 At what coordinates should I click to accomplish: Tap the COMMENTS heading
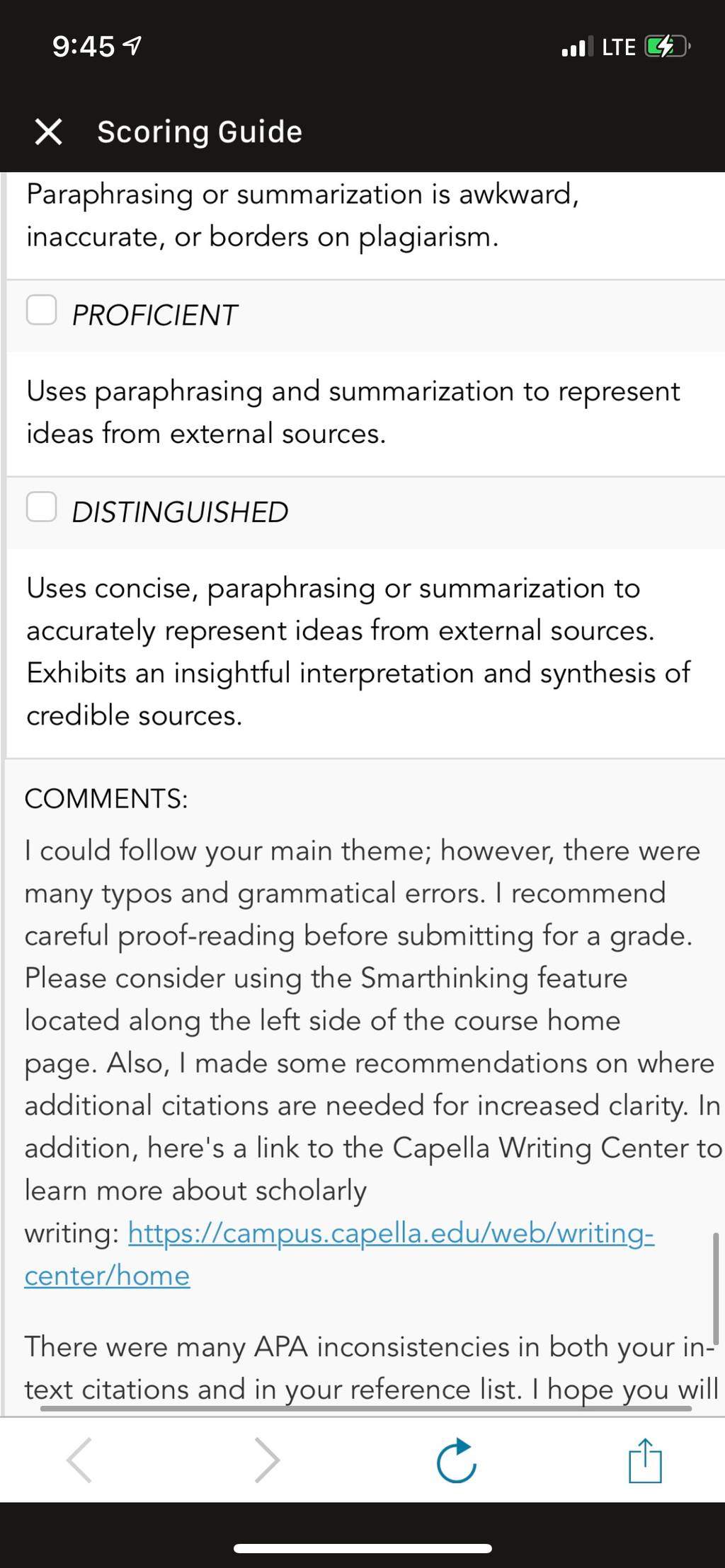click(106, 798)
